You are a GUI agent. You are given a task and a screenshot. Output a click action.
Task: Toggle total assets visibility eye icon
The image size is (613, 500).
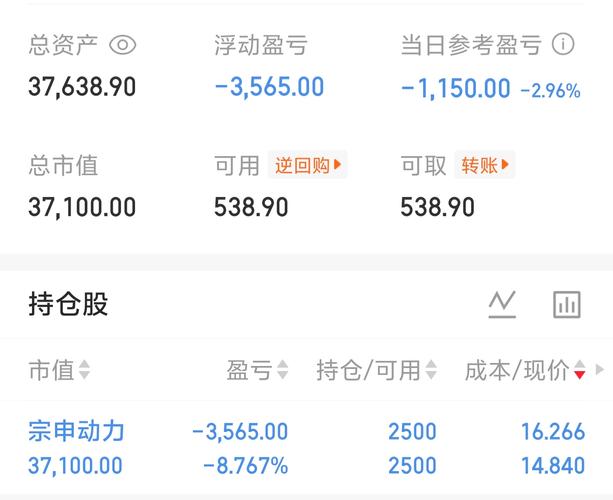[122, 45]
